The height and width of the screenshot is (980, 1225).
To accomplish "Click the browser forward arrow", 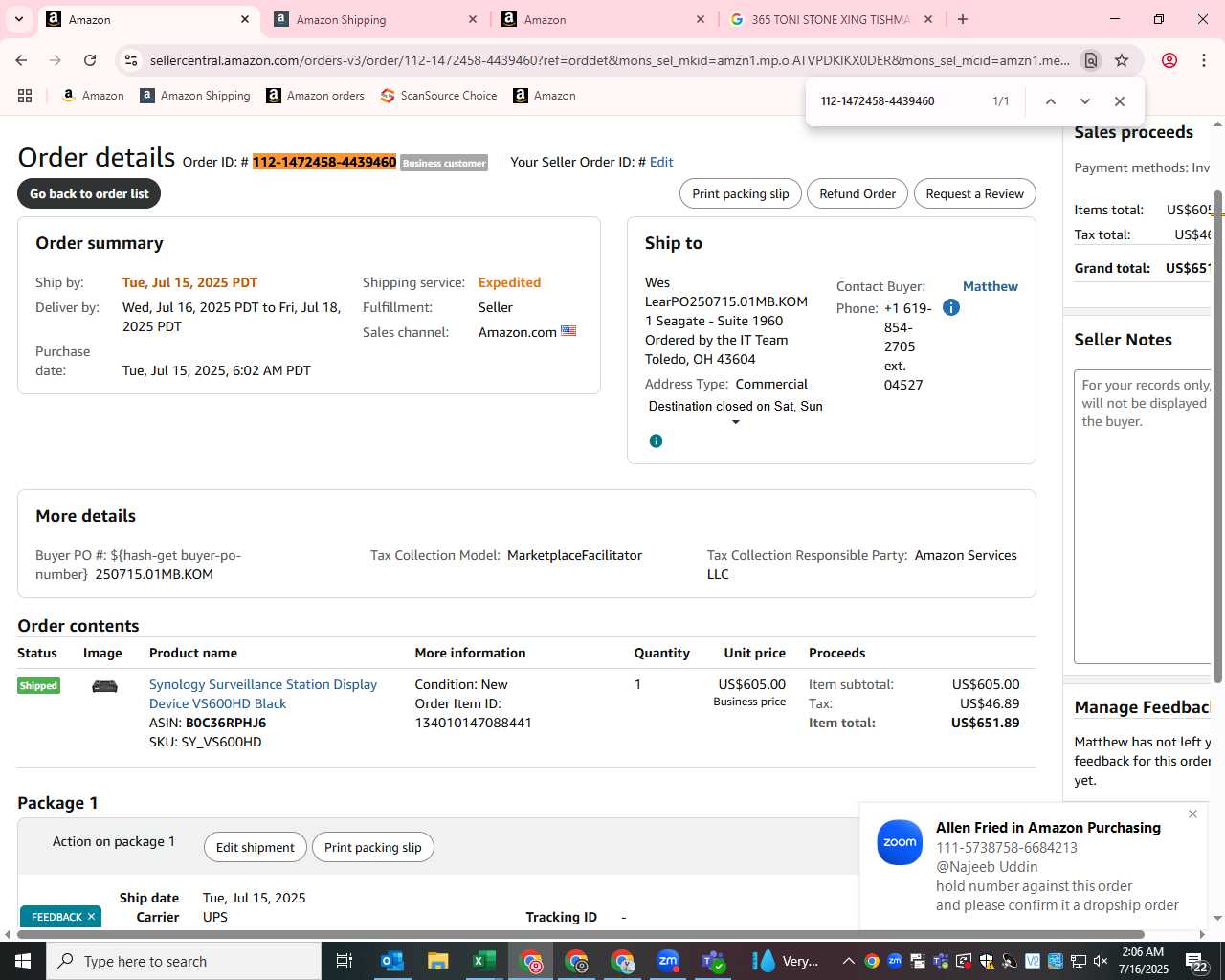I will tap(56, 60).
